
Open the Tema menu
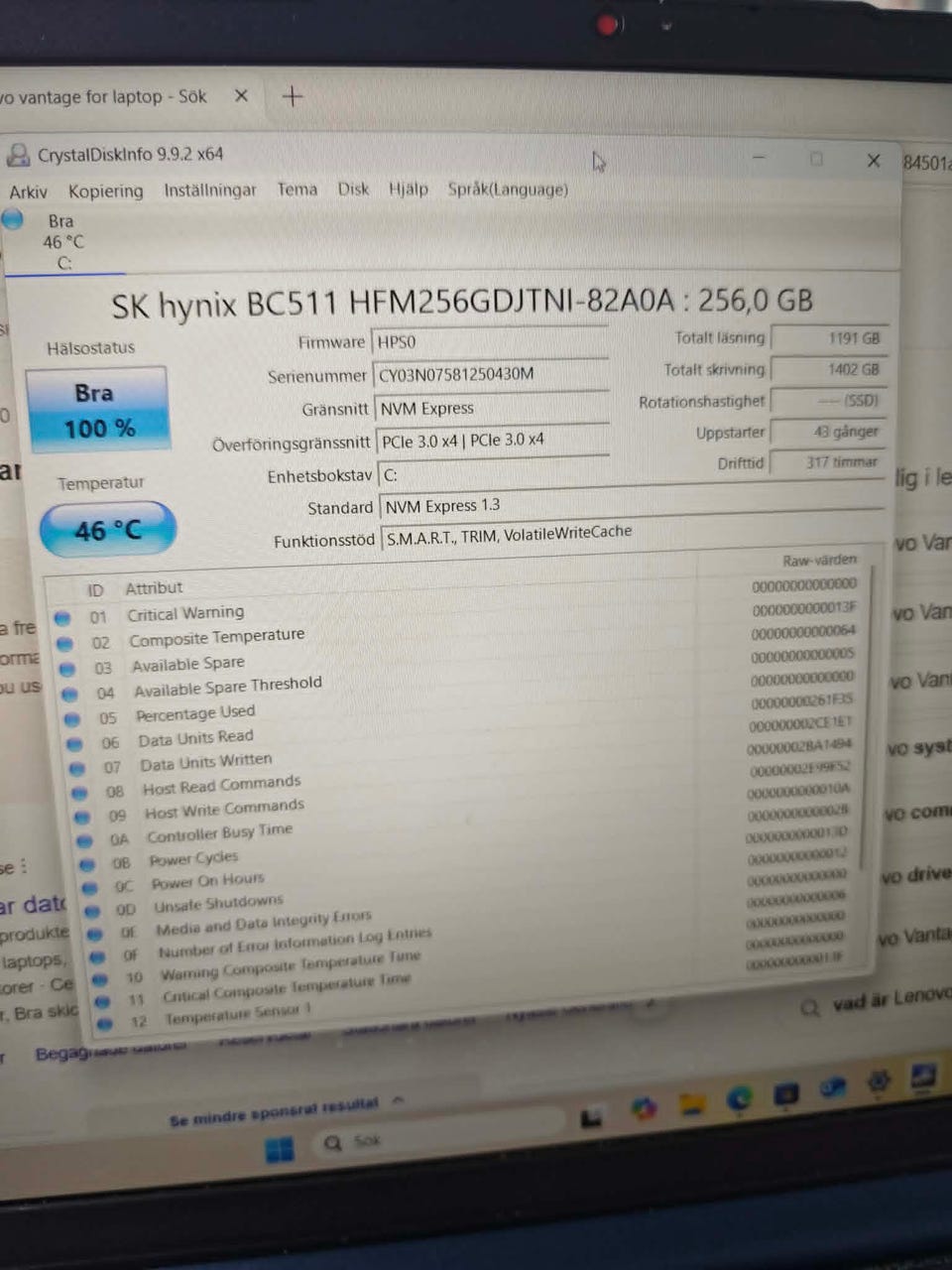click(297, 189)
